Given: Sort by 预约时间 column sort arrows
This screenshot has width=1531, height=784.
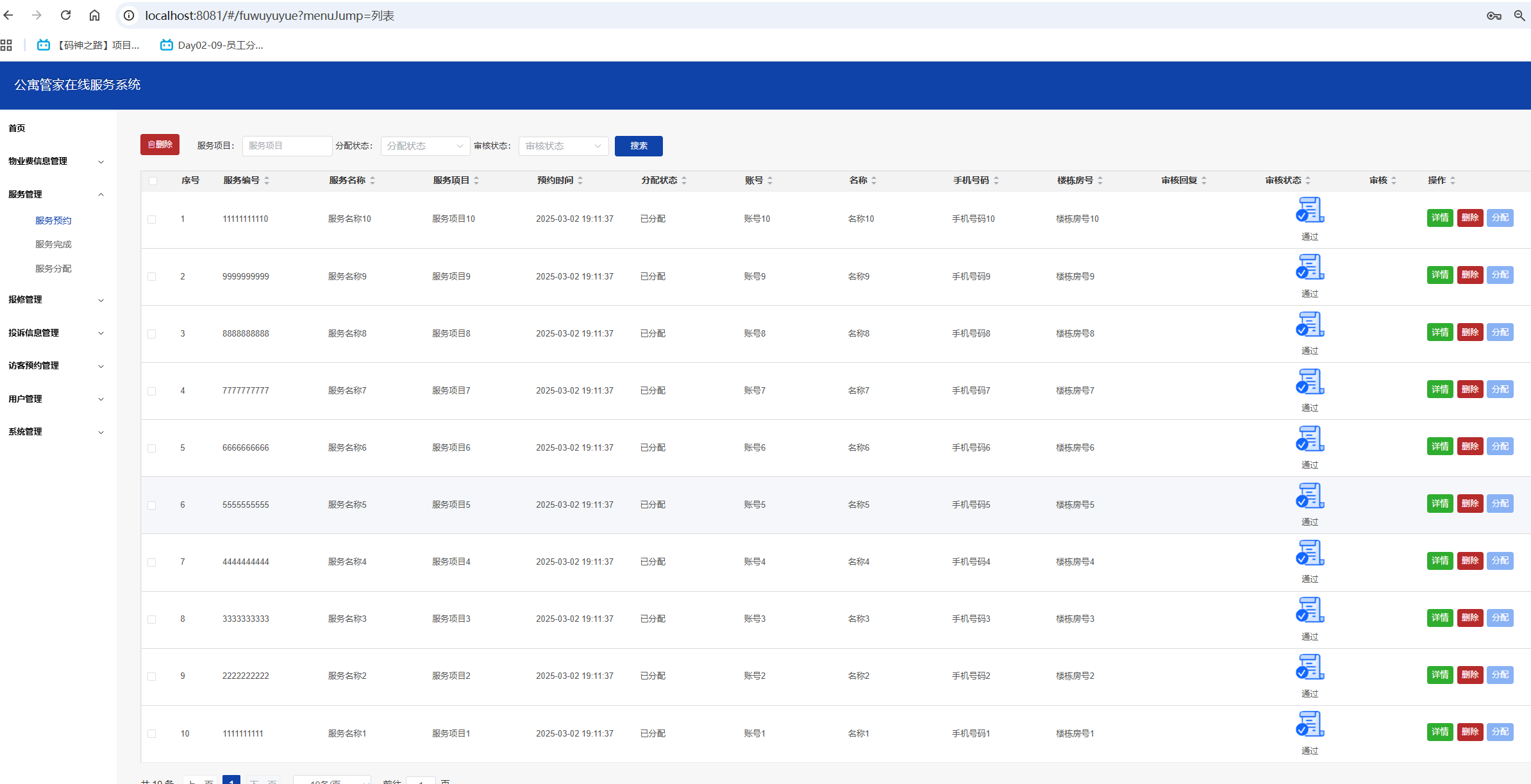Looking at the screenshot, I should [x=580, y=181].
